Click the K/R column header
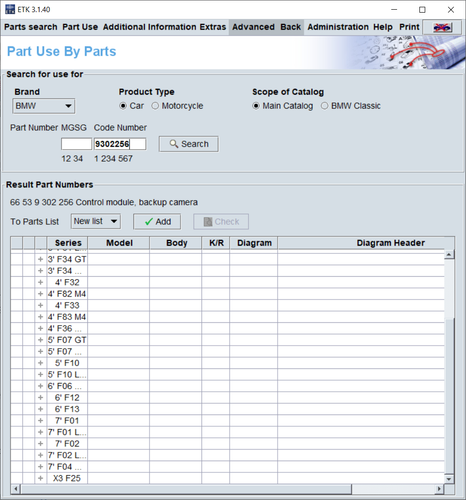Viewport: 466px width, 500px height. pos(216,243)
